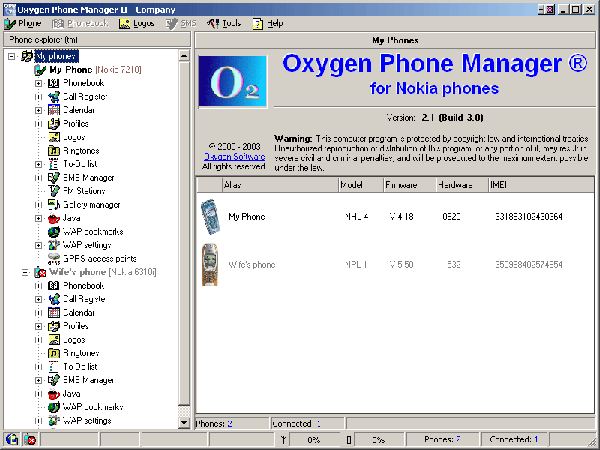
Task: Select My Phone row thumbnail
Action: pos(210,217)
